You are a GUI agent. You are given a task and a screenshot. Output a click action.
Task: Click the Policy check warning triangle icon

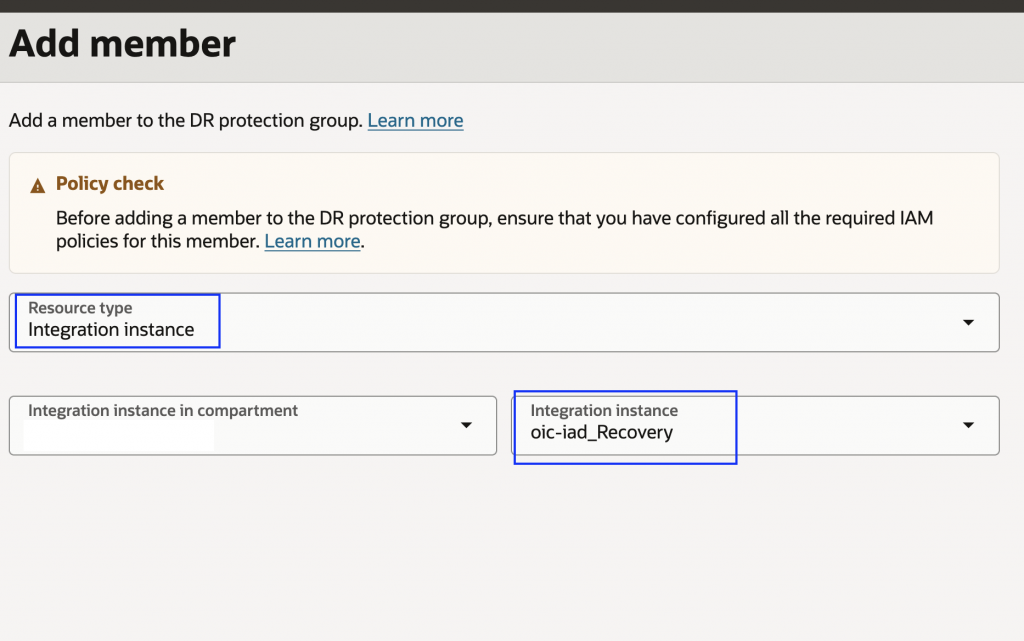pos(38,185)
